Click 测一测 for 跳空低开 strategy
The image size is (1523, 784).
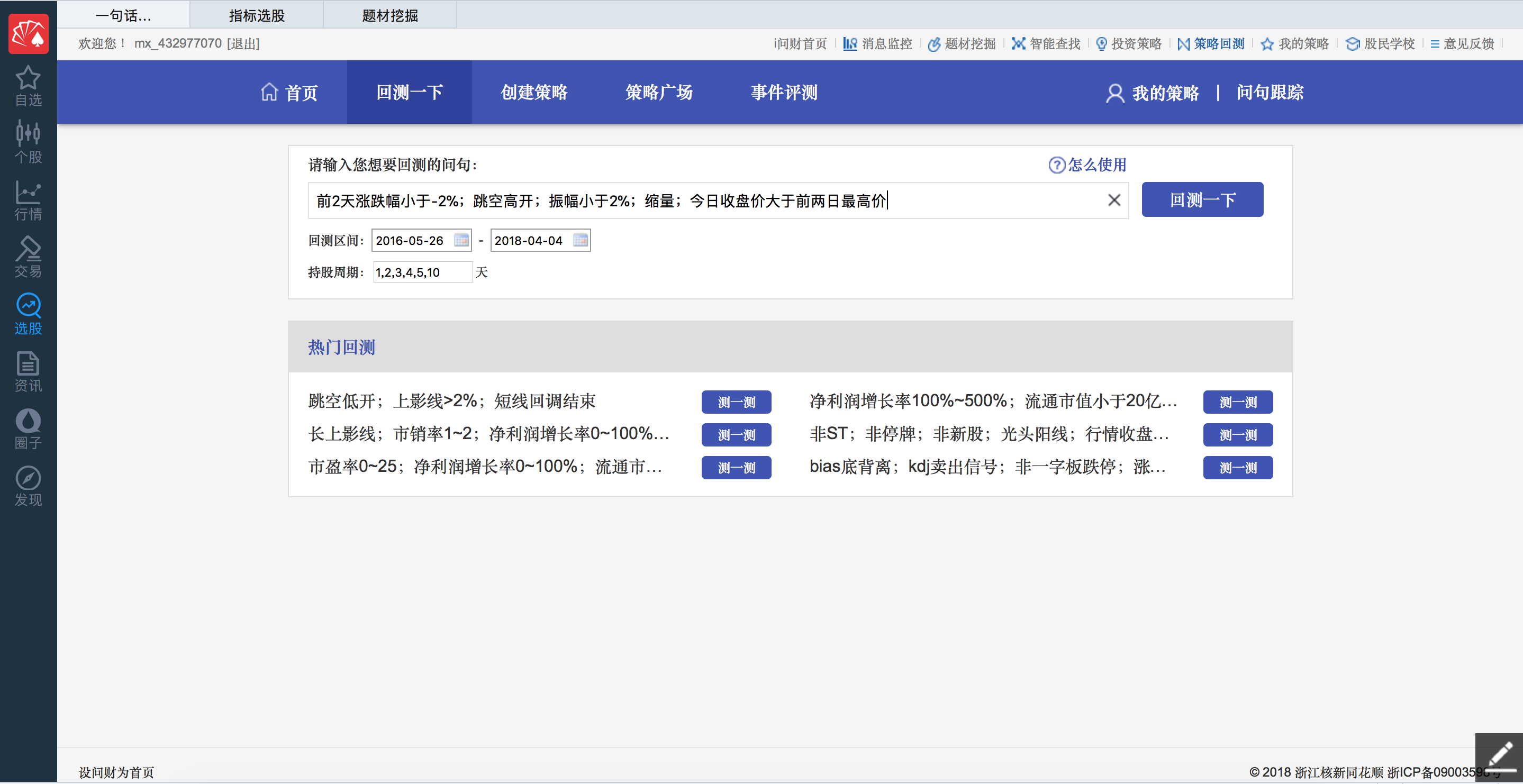point(736,402)
